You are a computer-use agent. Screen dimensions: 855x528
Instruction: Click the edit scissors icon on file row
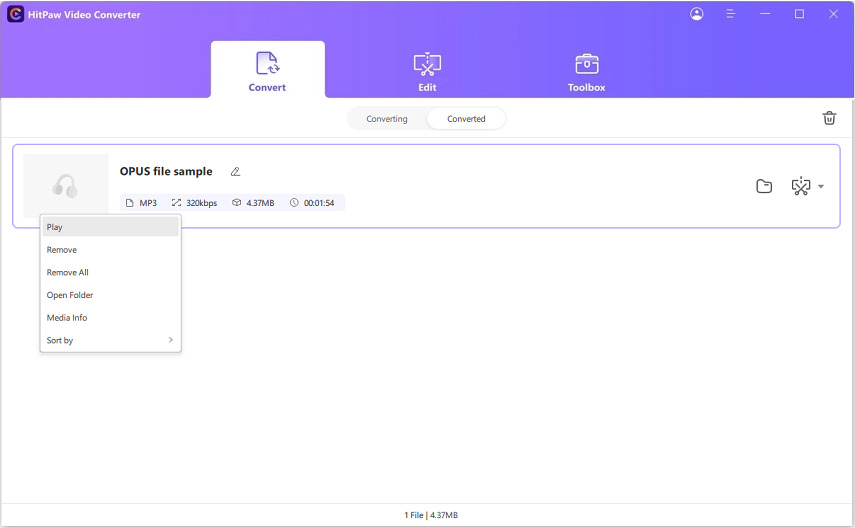(x=800, y=186)
